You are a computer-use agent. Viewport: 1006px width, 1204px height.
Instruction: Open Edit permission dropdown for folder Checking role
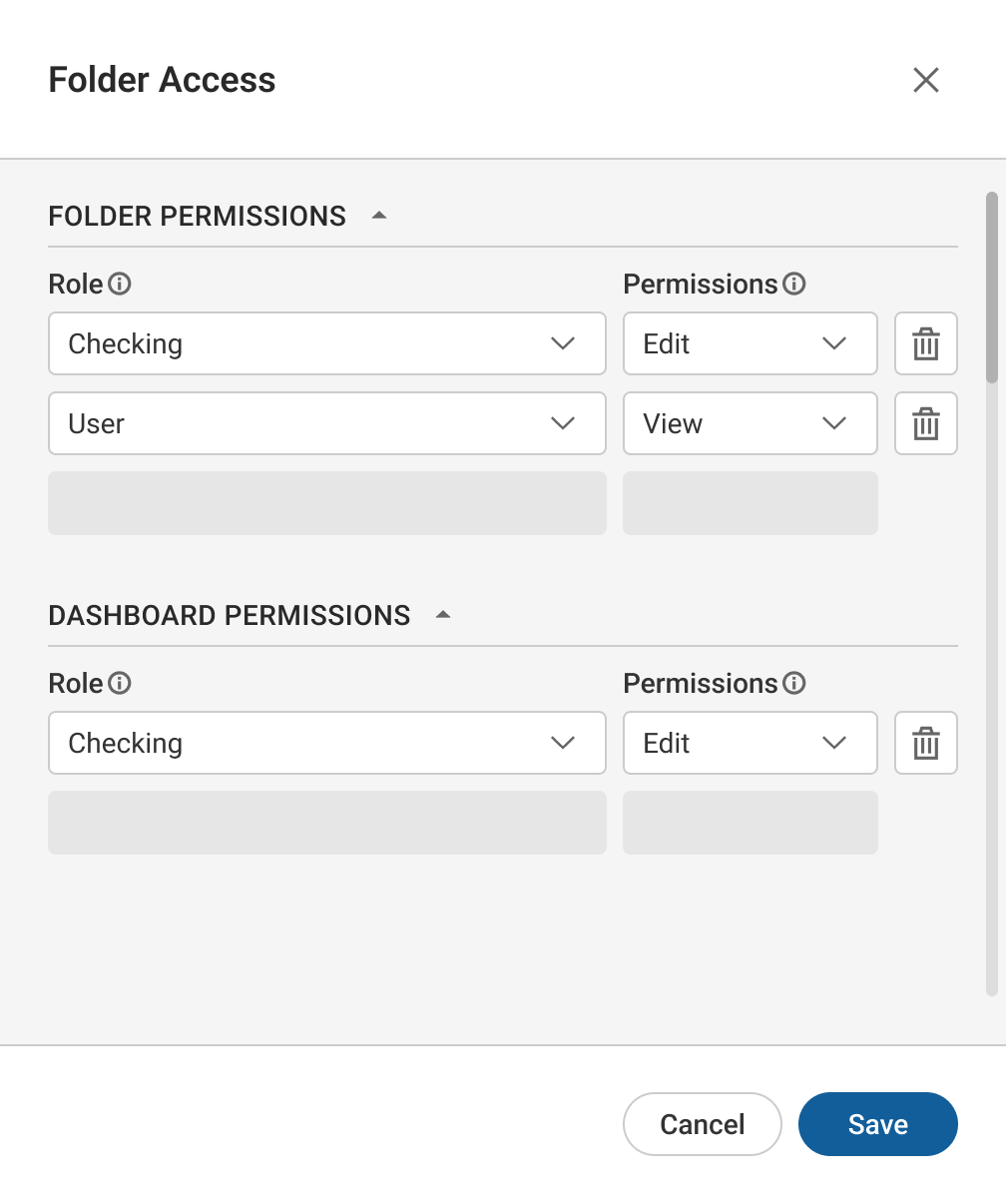click(750, 343)
